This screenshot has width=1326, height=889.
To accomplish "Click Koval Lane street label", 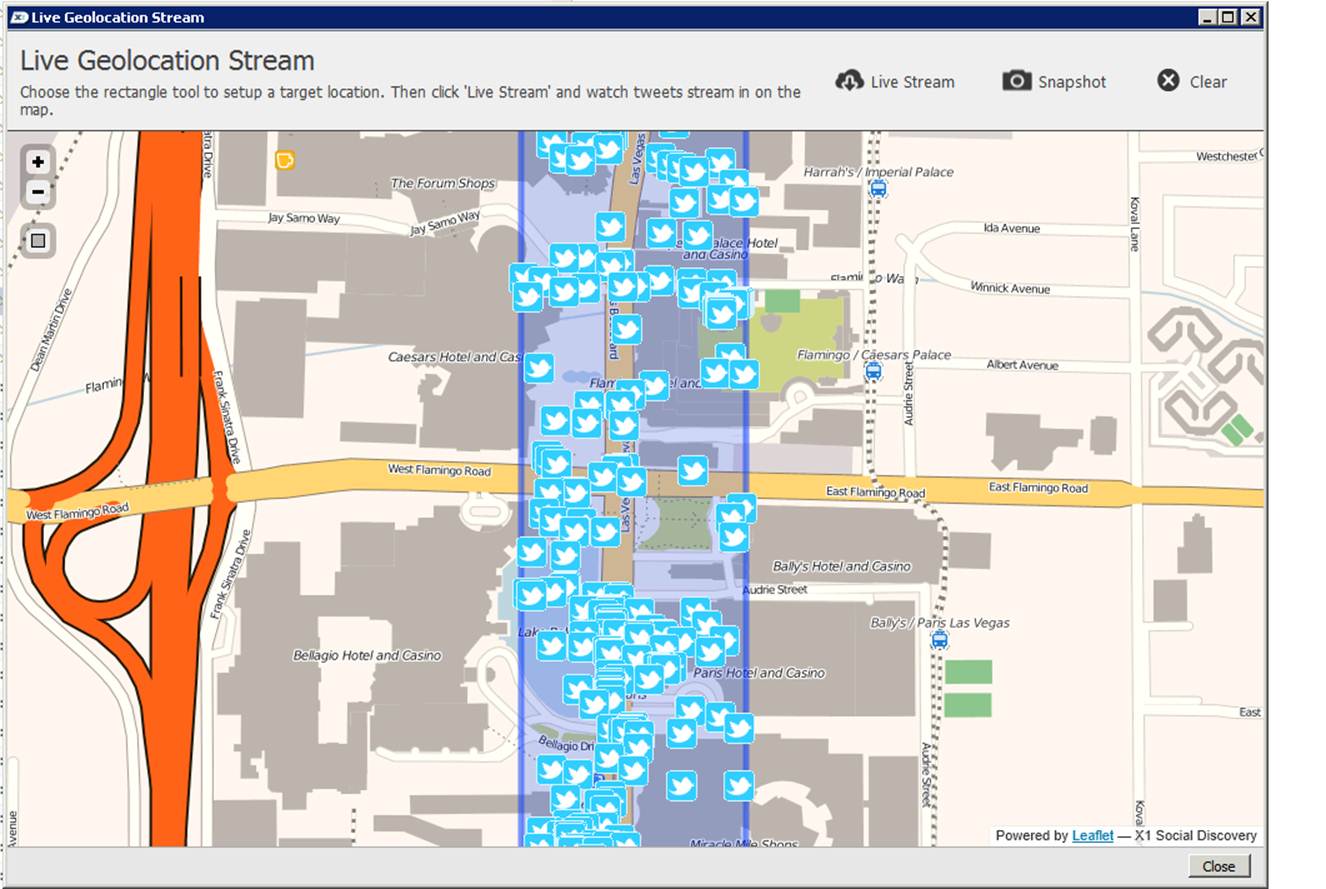I will click(1134, 223).
